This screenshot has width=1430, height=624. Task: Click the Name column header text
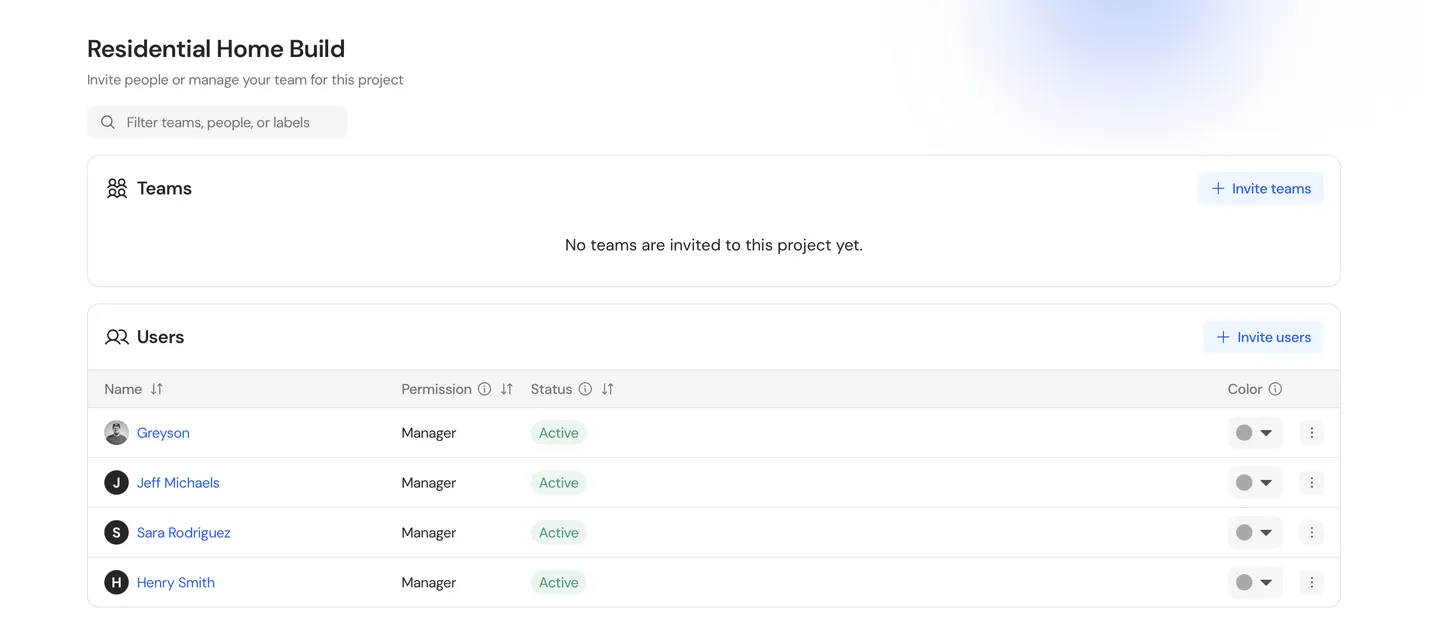pyautogui.click(x=123, y=389)
